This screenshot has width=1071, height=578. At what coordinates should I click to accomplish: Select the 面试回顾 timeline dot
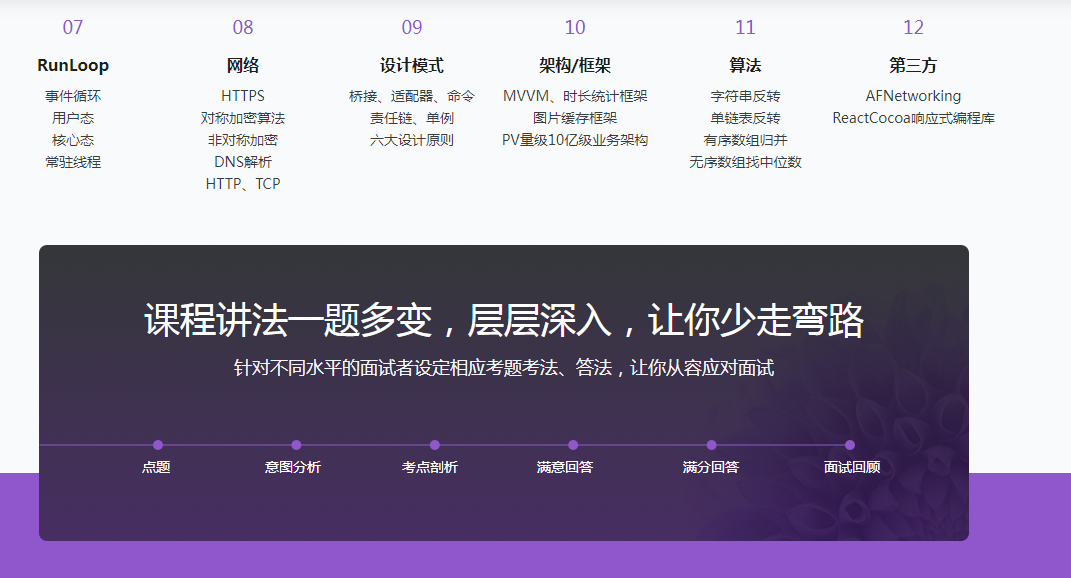(850, 445)
